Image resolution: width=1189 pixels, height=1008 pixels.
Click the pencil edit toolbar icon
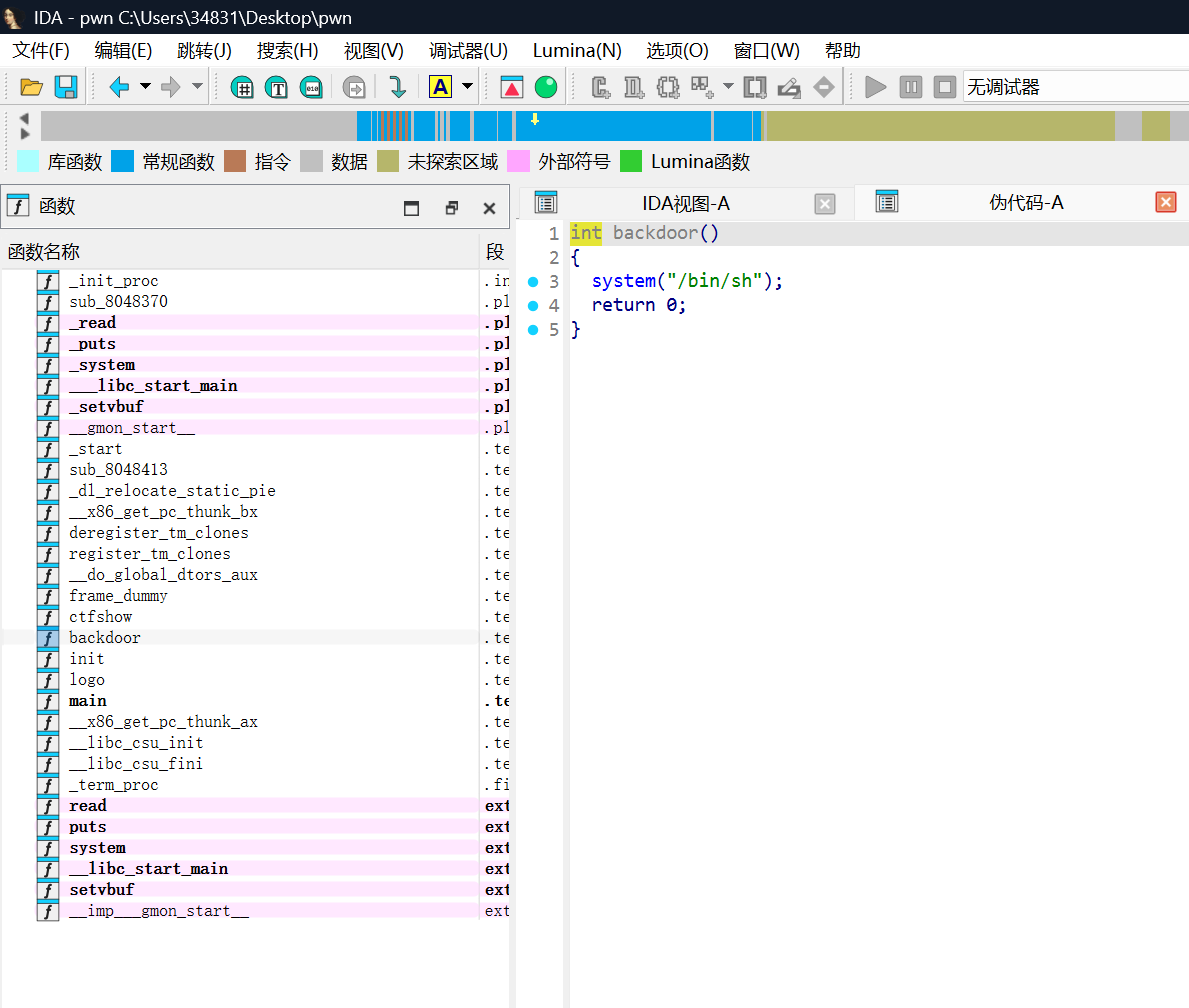point(789,87)
